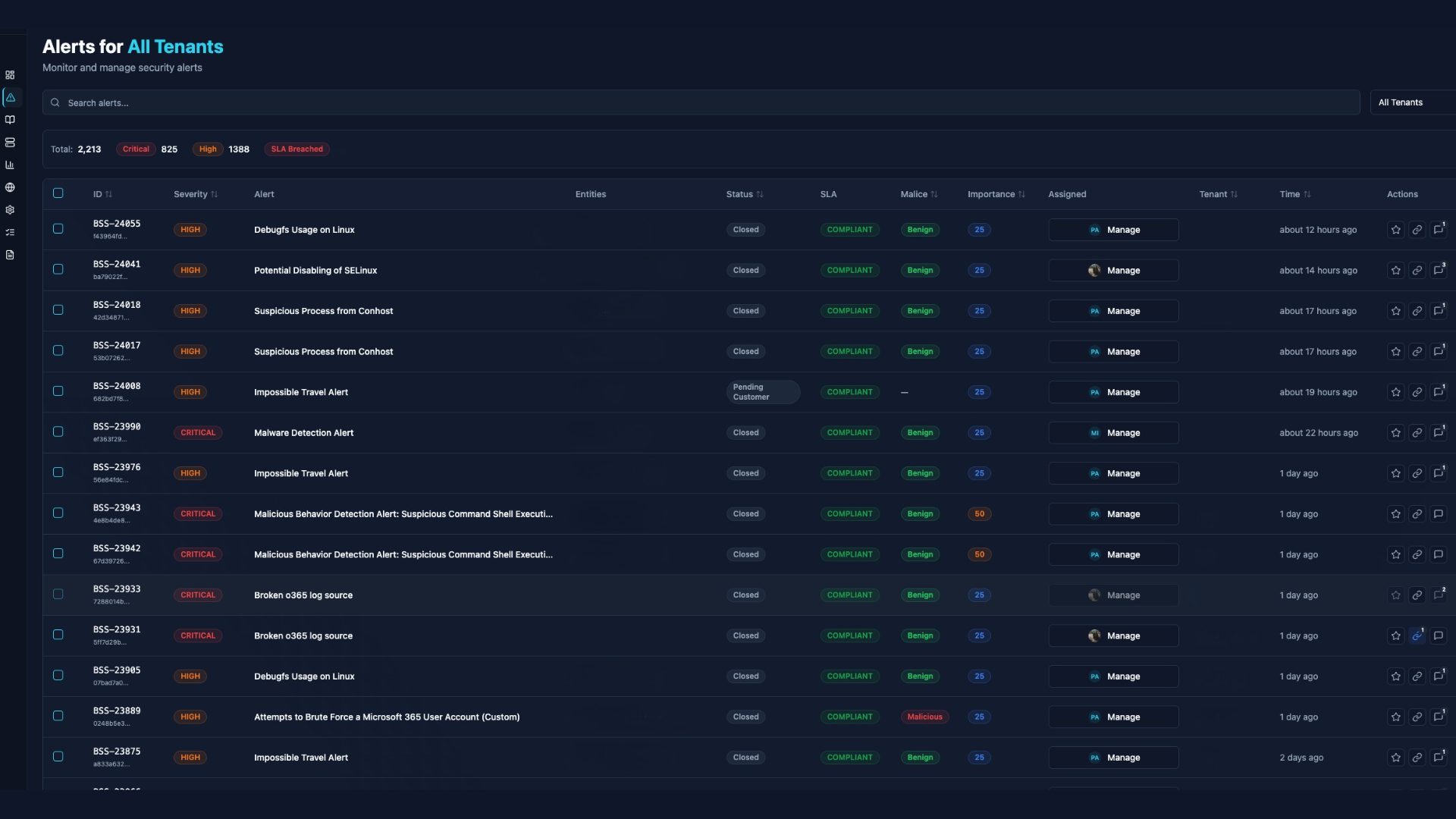Viewport: 1456px width, 819px height.
Task: Open Pending Customer status for BSS-24008
Action: pyautogui.click(x=763, y=392)
